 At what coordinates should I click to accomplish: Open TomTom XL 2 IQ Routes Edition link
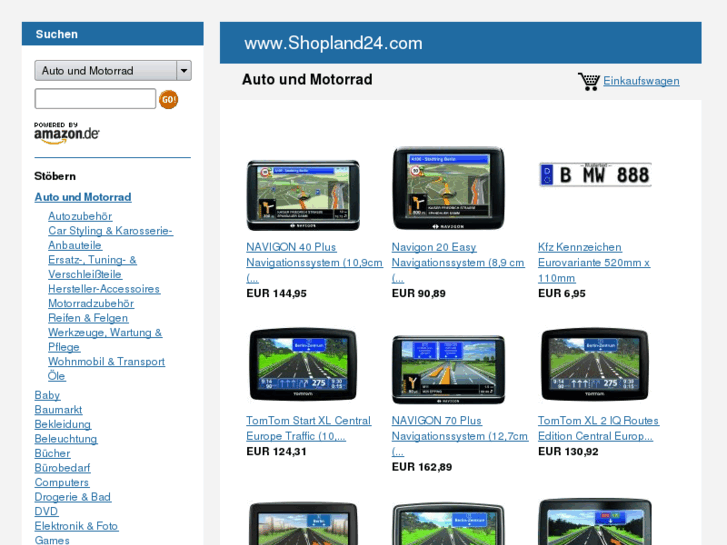(598, 428)
